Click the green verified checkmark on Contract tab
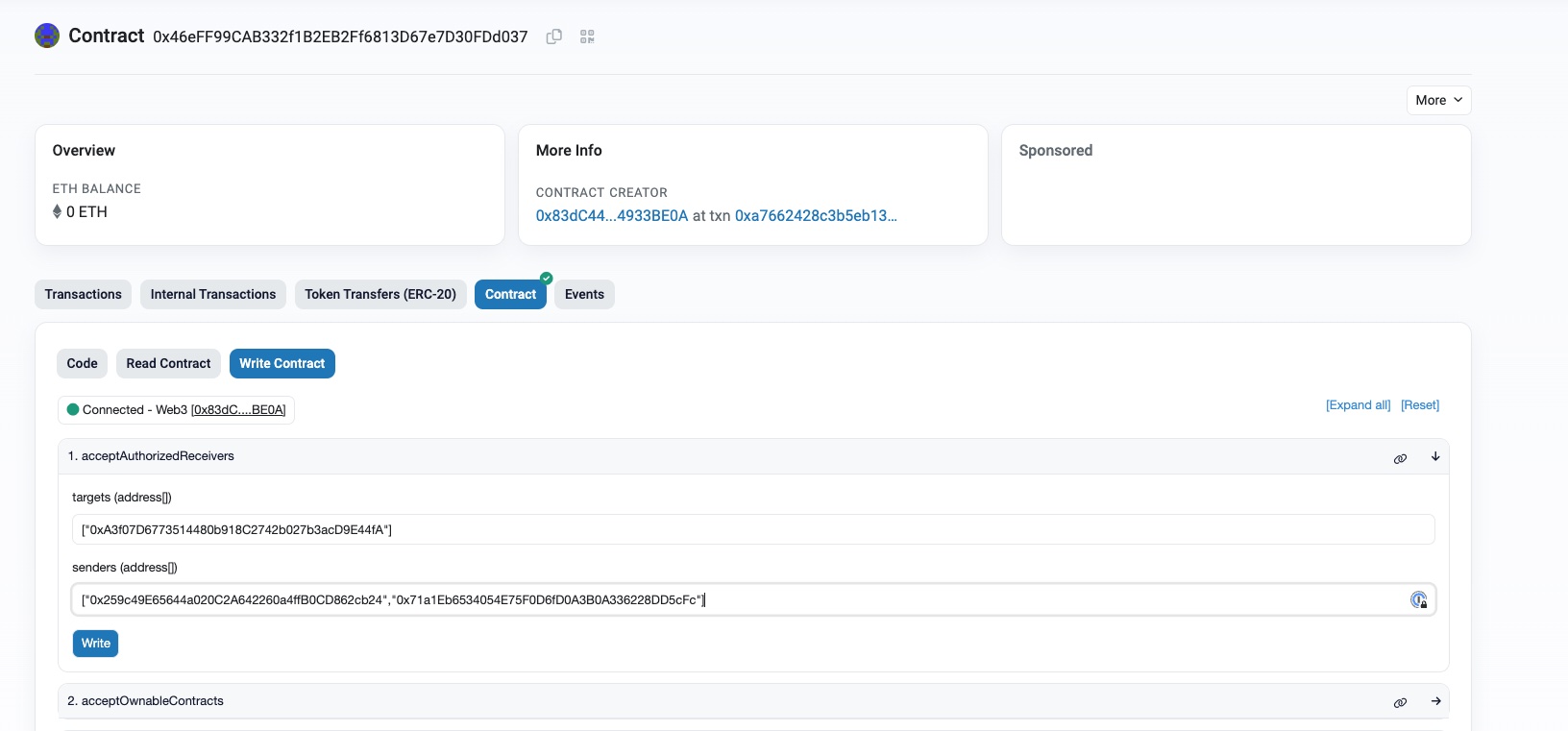 click(546, 279)
